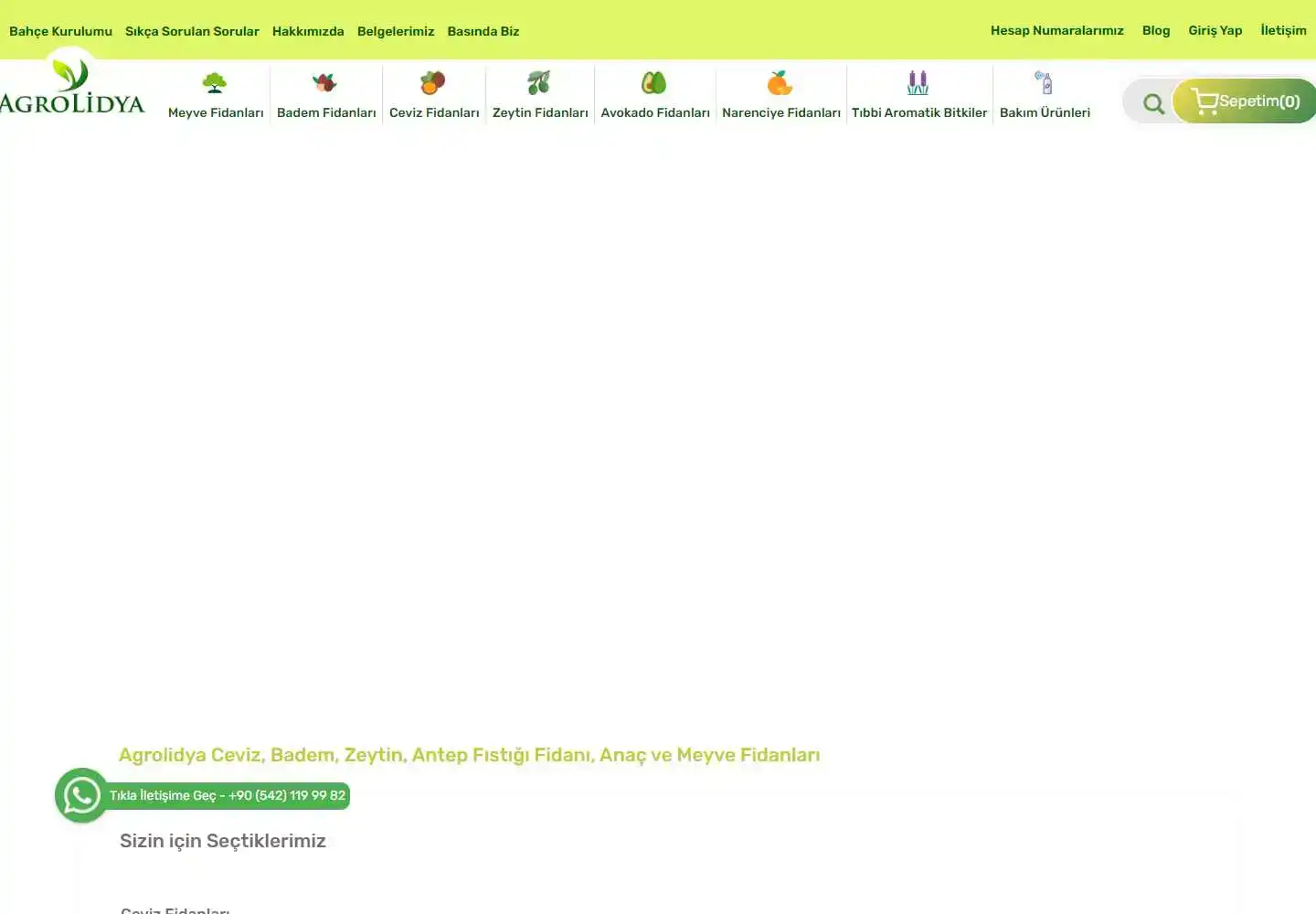The image size is (1316, 914).
Task: Open the Meyve Fidanları category
Action: coord(216,112)
